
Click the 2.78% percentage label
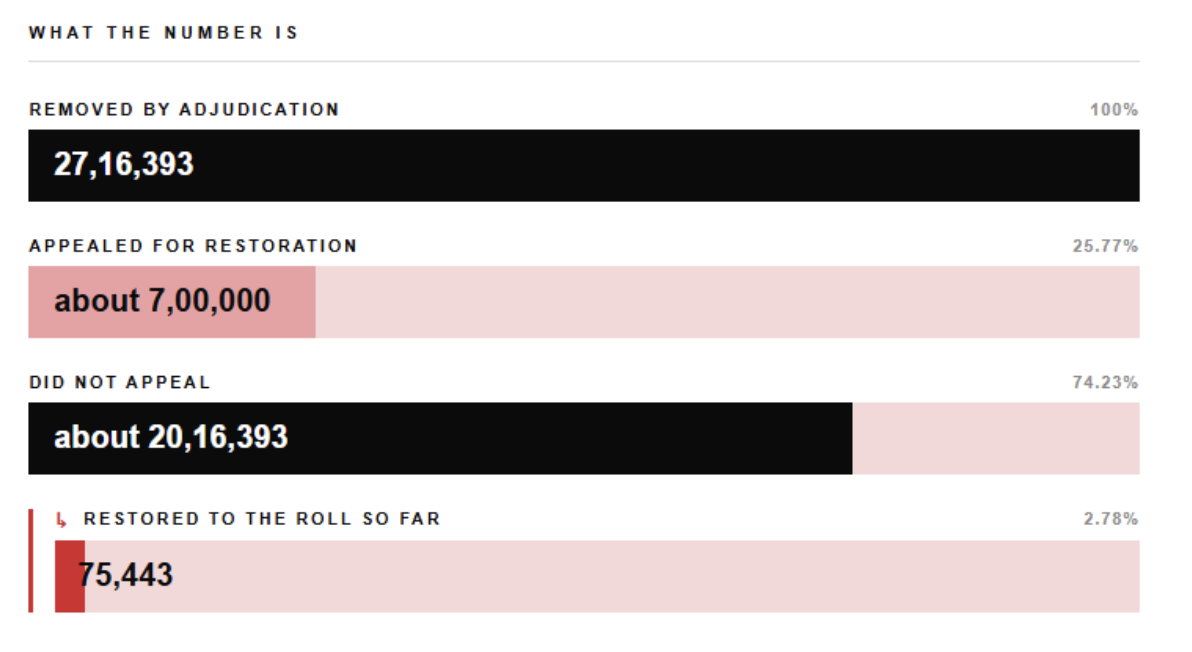[1111, 519]
